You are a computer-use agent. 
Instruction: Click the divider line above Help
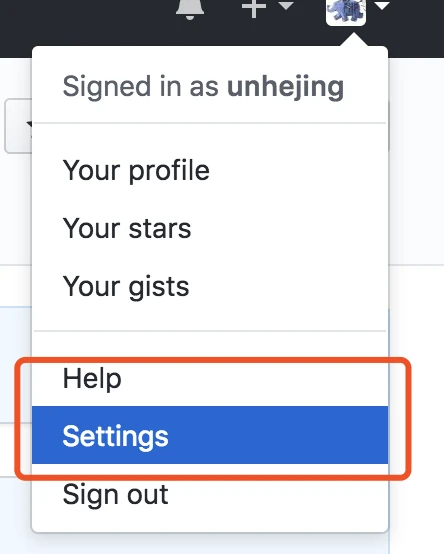coord(210,331)
